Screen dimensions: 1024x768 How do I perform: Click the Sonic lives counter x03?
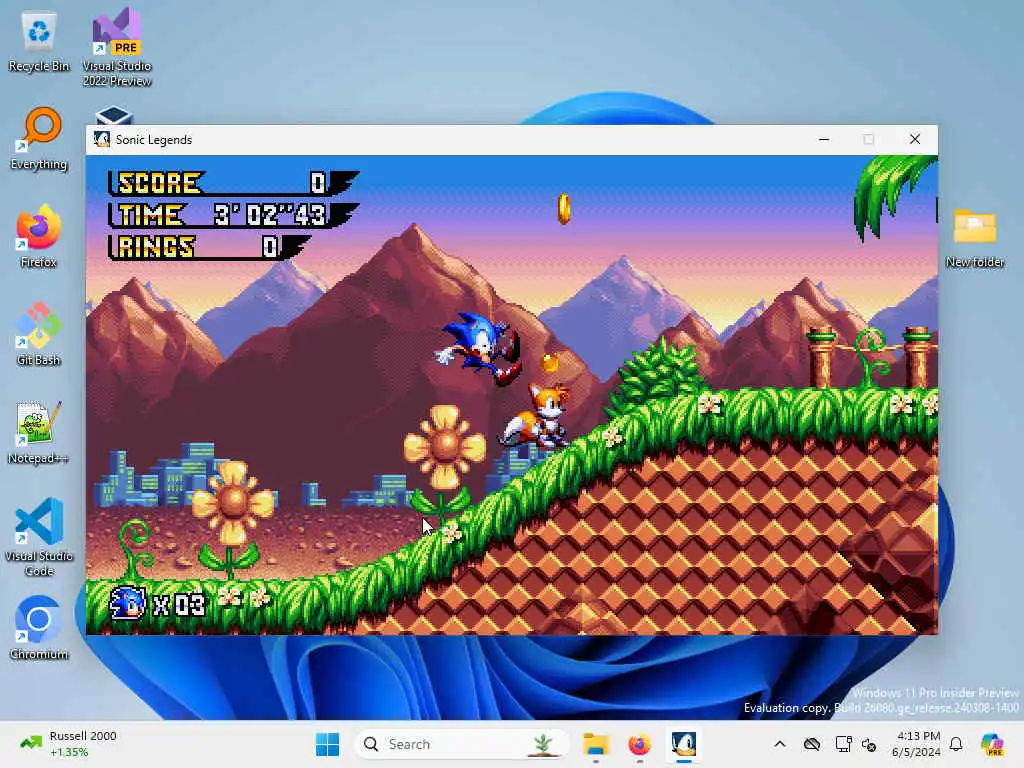pyautogui.click(x=157, y=603)
